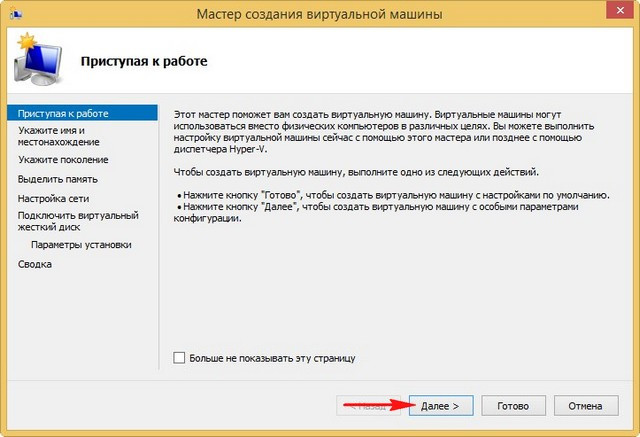The width and height of the screenshot is (640, 437).
Task: Cancel the wizard with 'Отмена'
Action: coord(586,406)
